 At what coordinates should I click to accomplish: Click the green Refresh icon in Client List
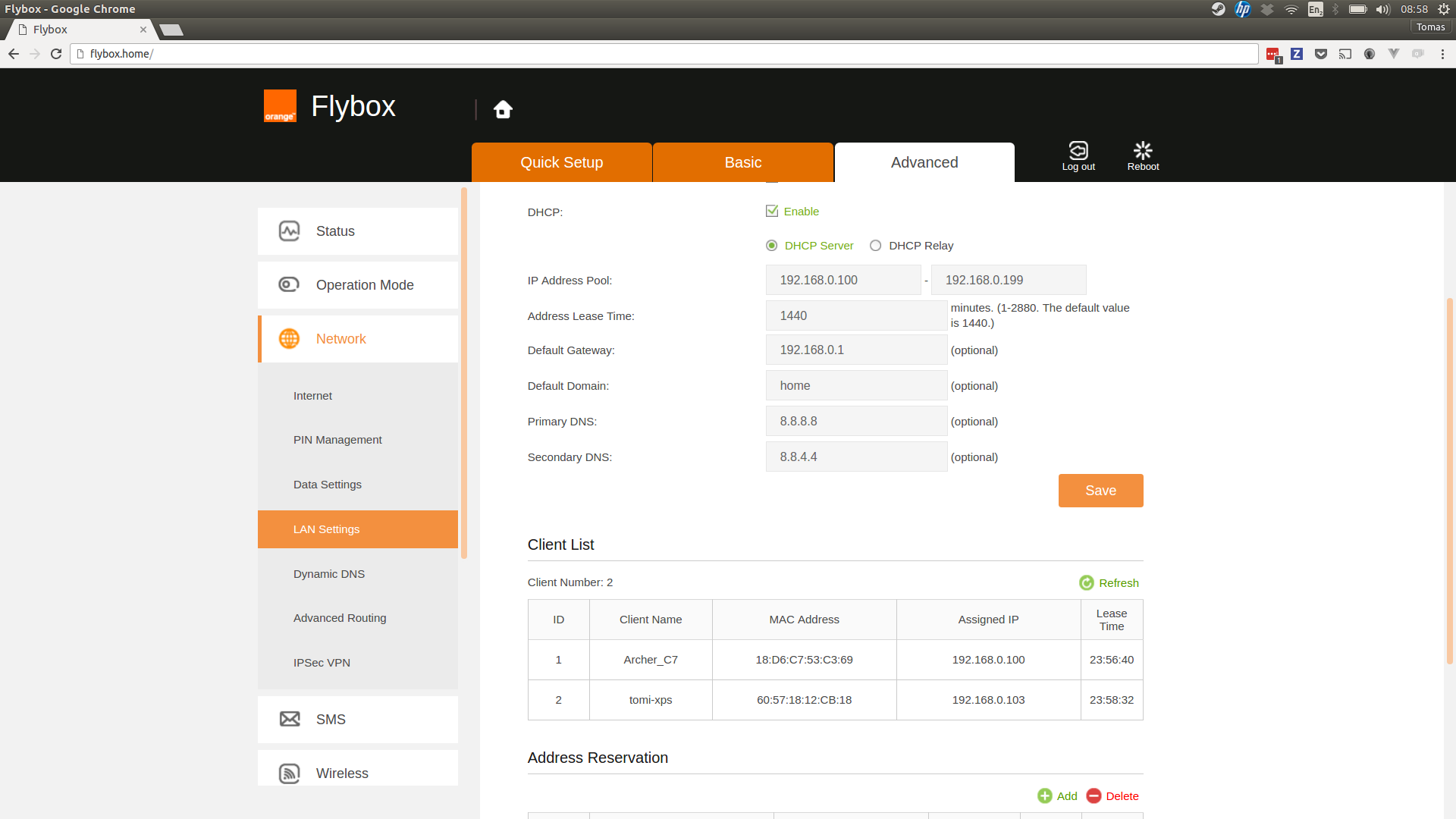click(1086, 582)
